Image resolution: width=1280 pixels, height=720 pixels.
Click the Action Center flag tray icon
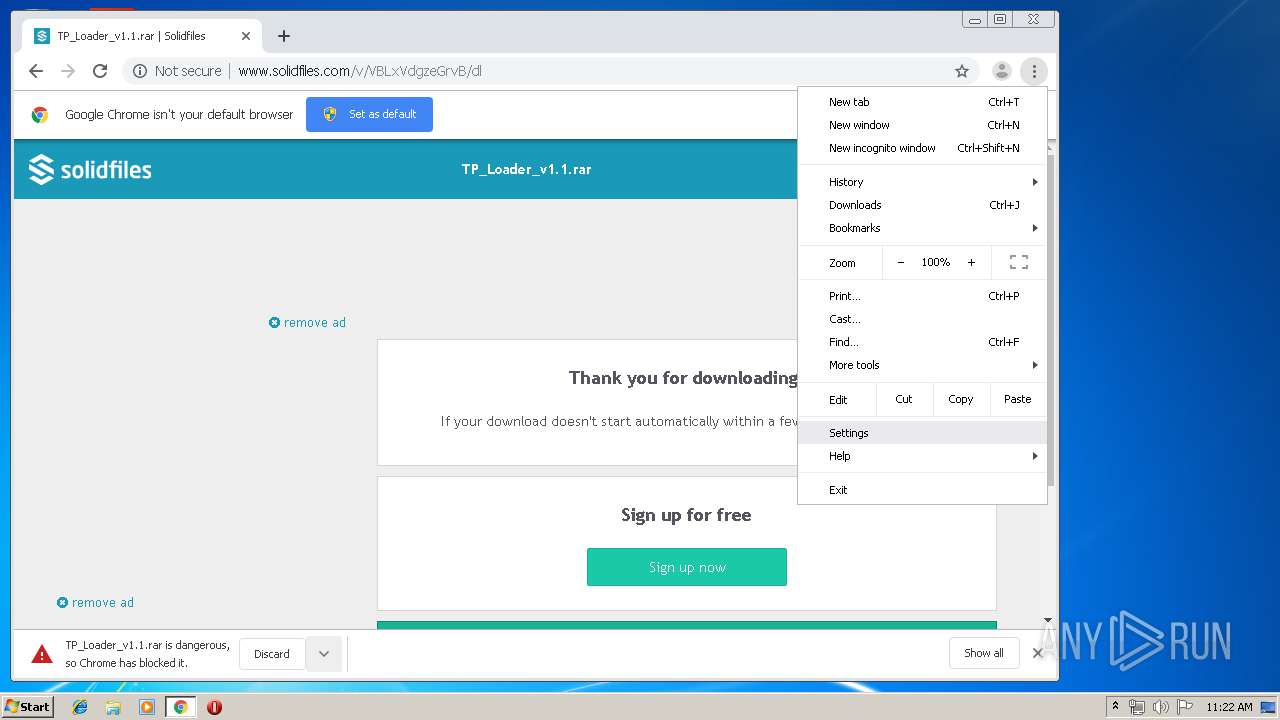pos(1185,707)
